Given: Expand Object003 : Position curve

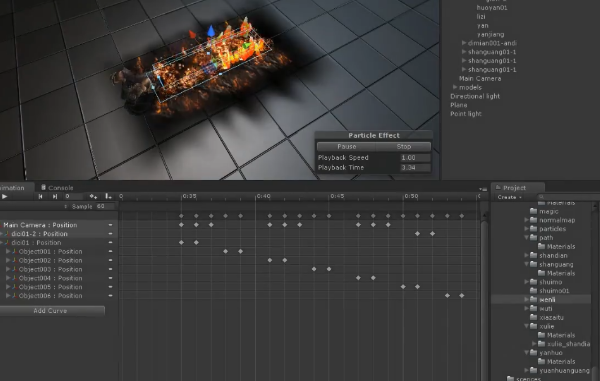Looking at the screenshot, I should click(x=8, y=269).
